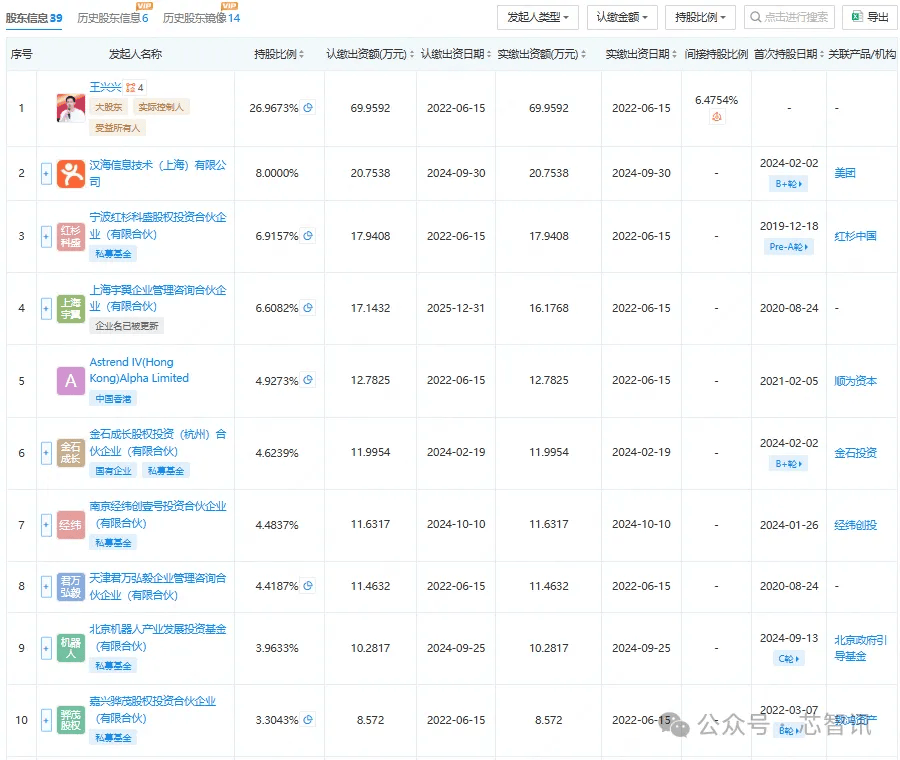Sort by 首次持股日期 column header
The image size is (900, 760).
click(x=789, y=54)
